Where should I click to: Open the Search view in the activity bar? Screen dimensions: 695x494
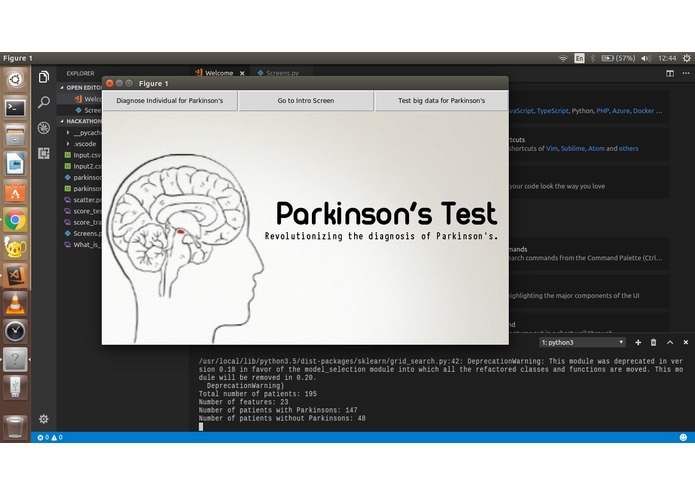point(43,102)
